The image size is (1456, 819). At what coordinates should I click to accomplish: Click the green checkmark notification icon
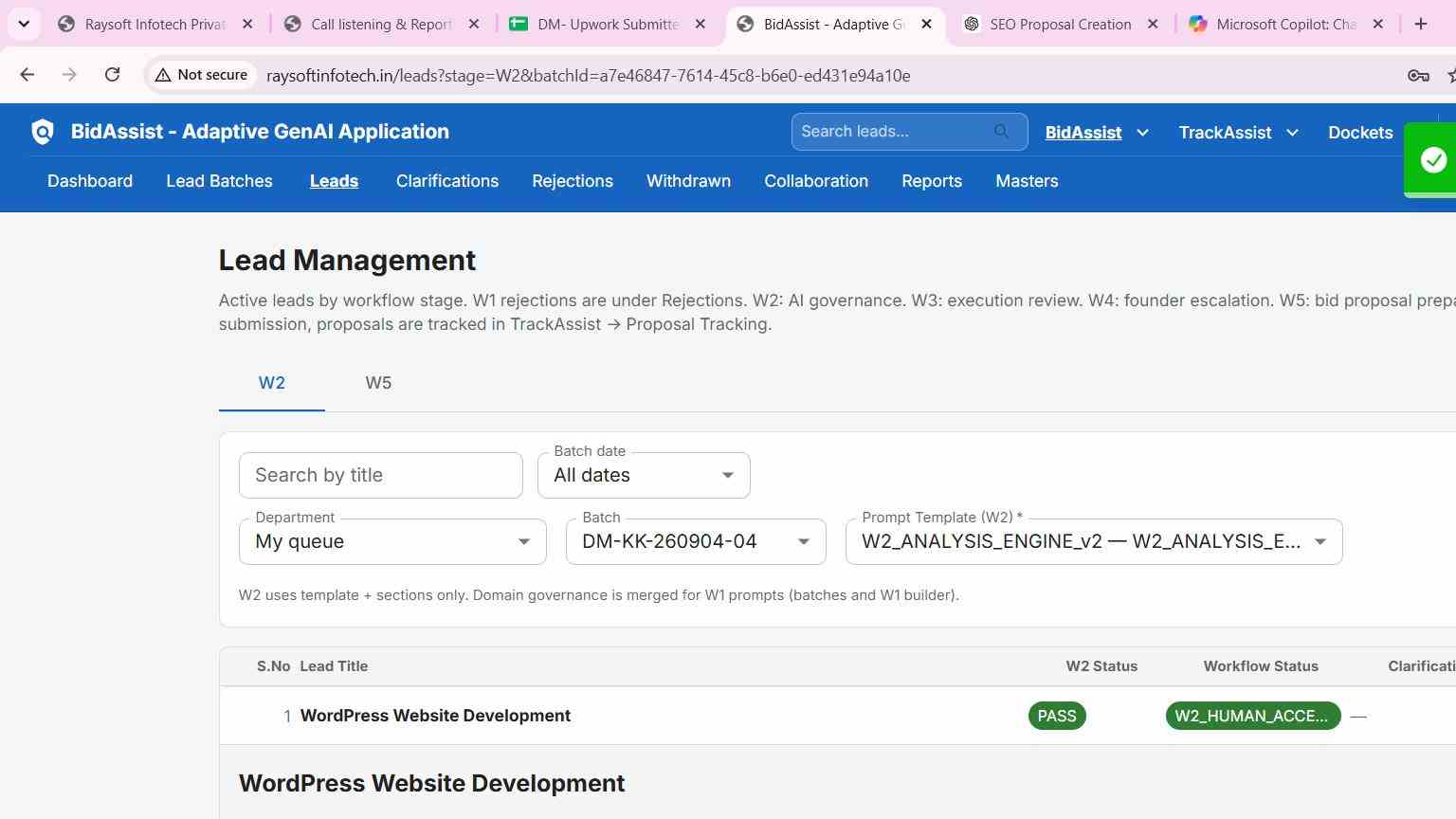(x=1433, y=160)
